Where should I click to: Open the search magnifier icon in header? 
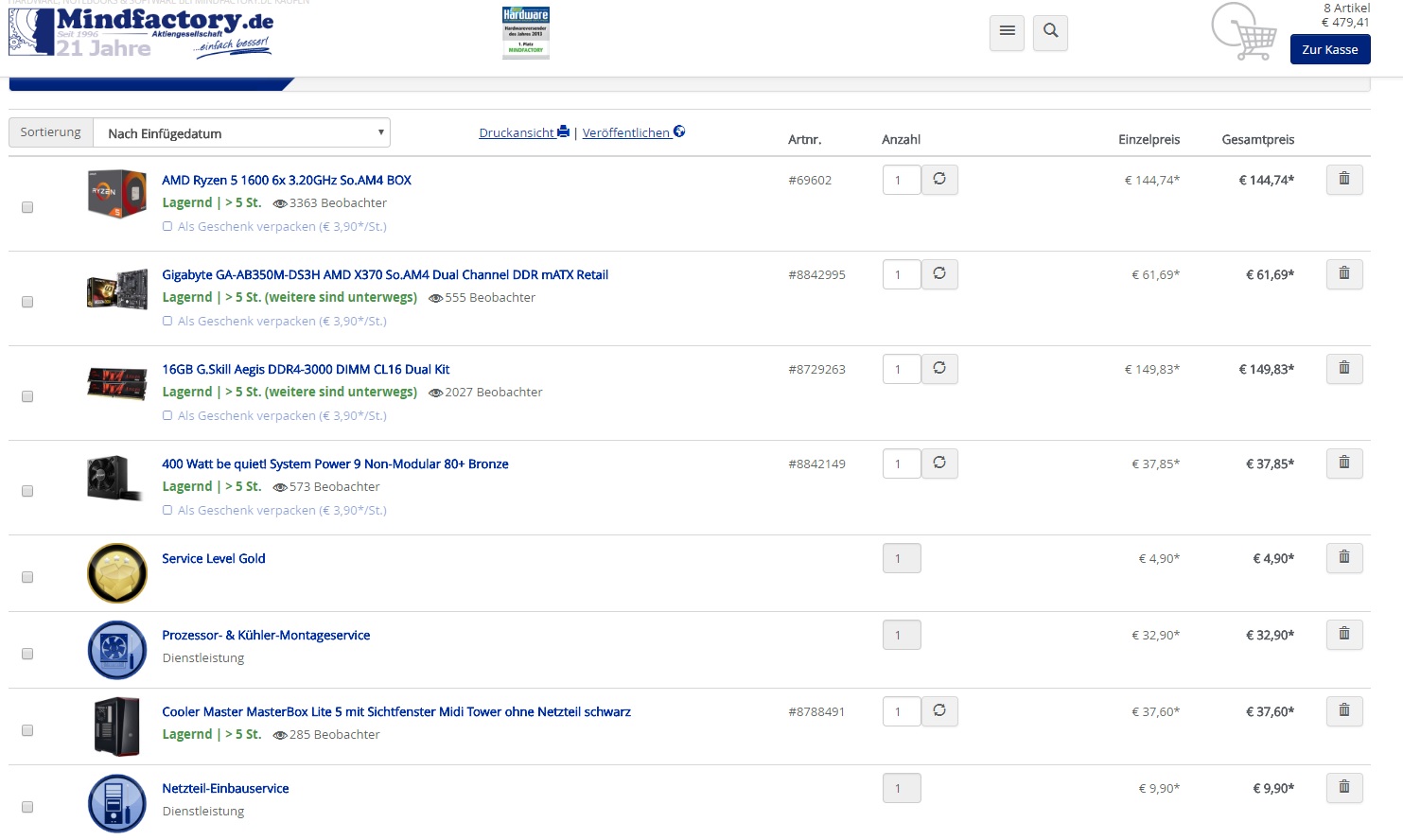[x=1050, y=32]
